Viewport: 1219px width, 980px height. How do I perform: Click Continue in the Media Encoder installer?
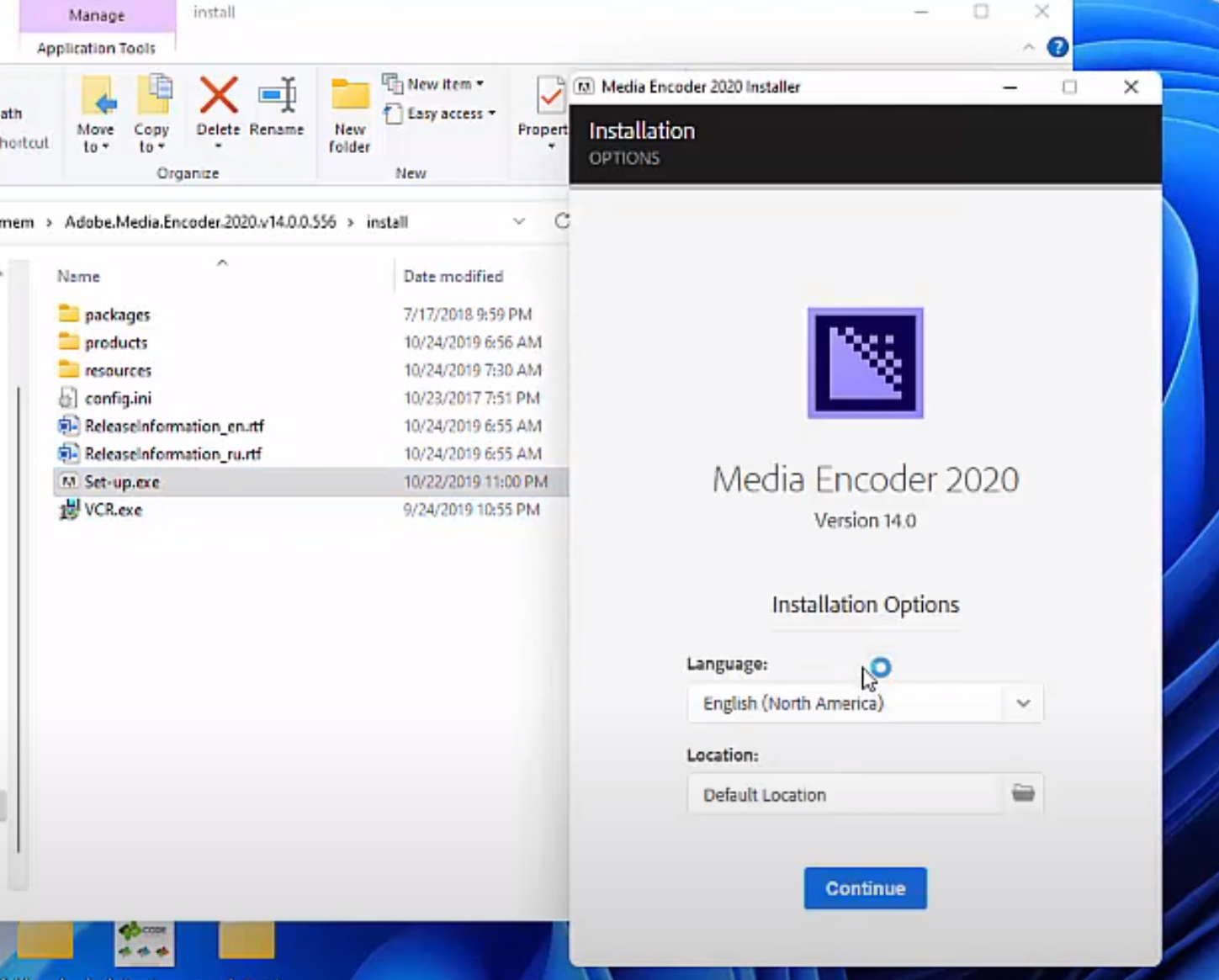click(865, 888)
